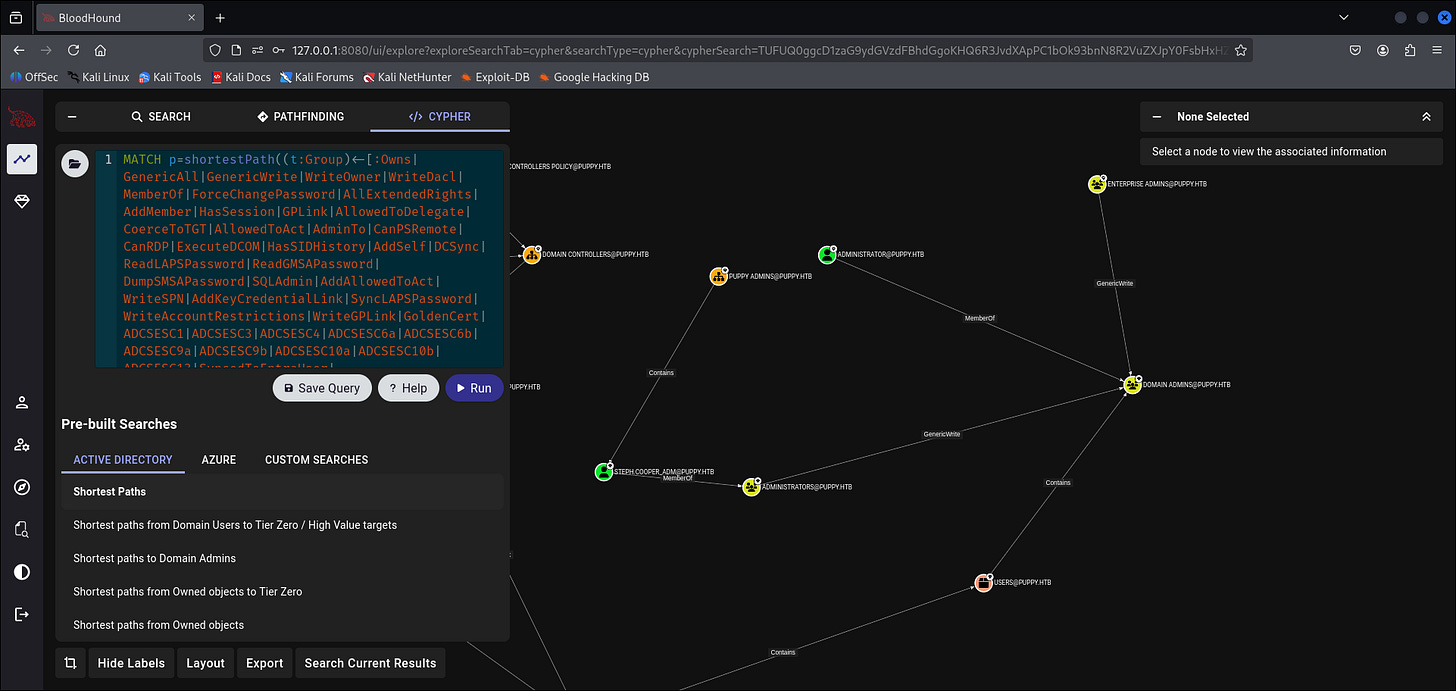Reload the page with browser refresh
The width and height of the screenshot is (1456, 691).
click(73, 50)
